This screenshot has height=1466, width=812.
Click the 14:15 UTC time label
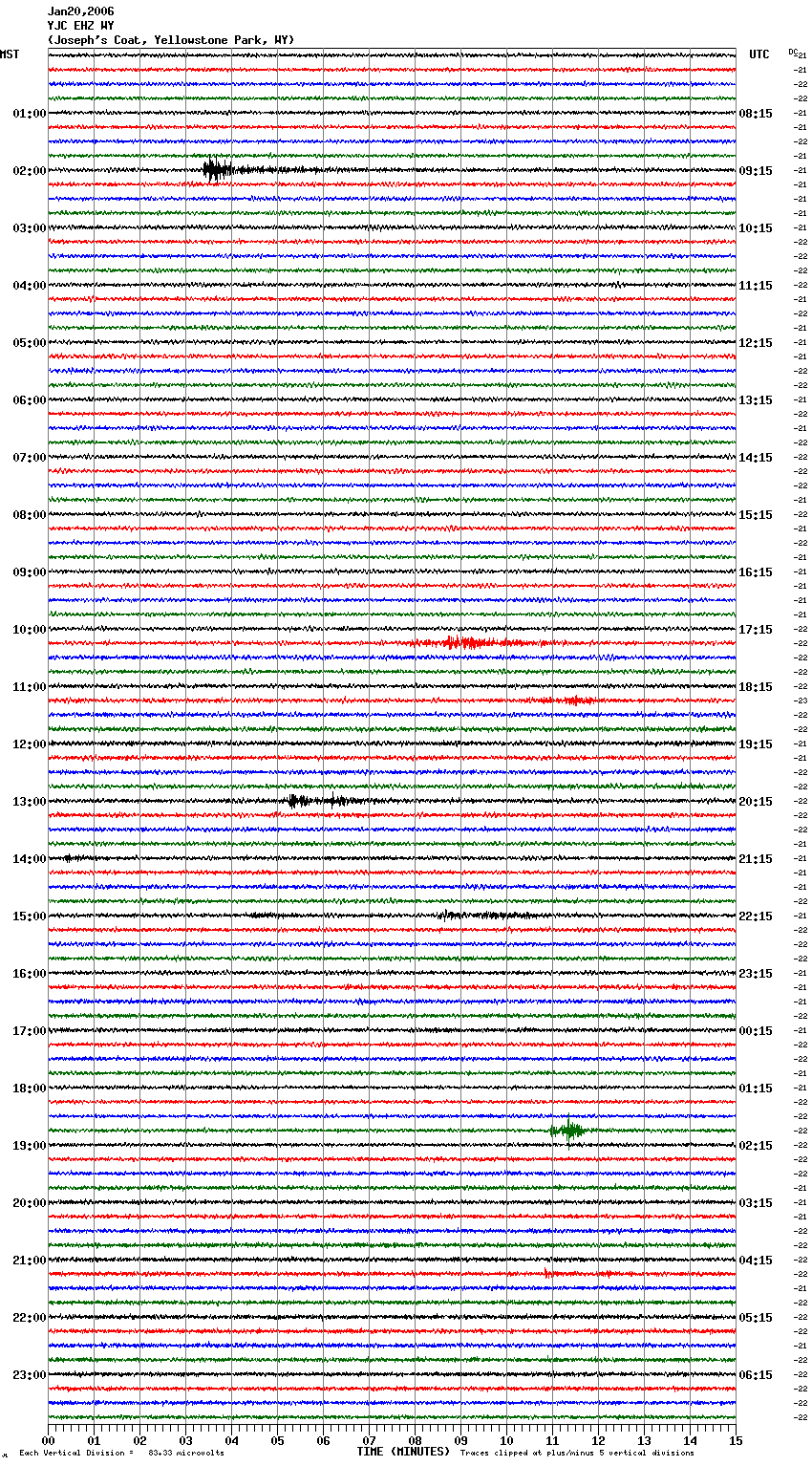(756, 458)
